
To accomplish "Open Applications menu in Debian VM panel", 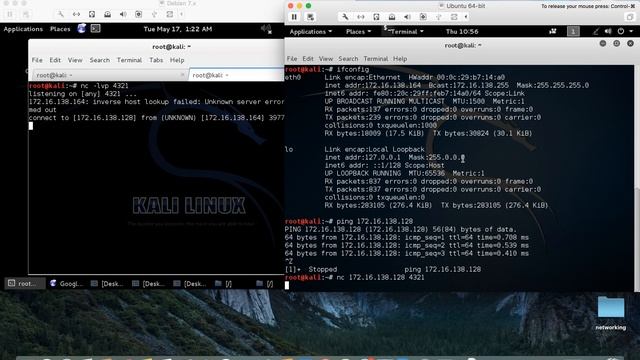I will point(23,29).
